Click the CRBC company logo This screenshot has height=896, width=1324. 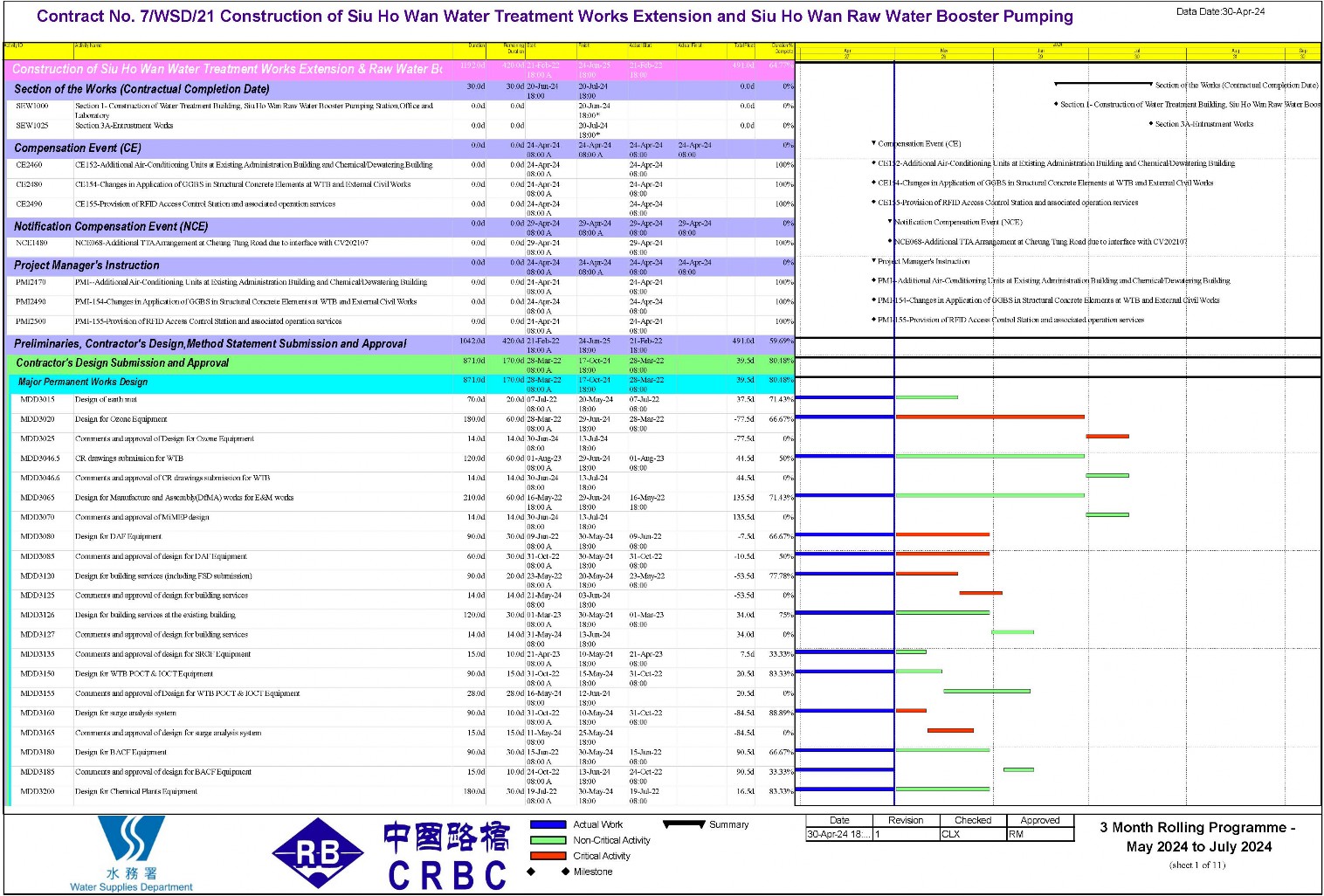tap(446, 855)
